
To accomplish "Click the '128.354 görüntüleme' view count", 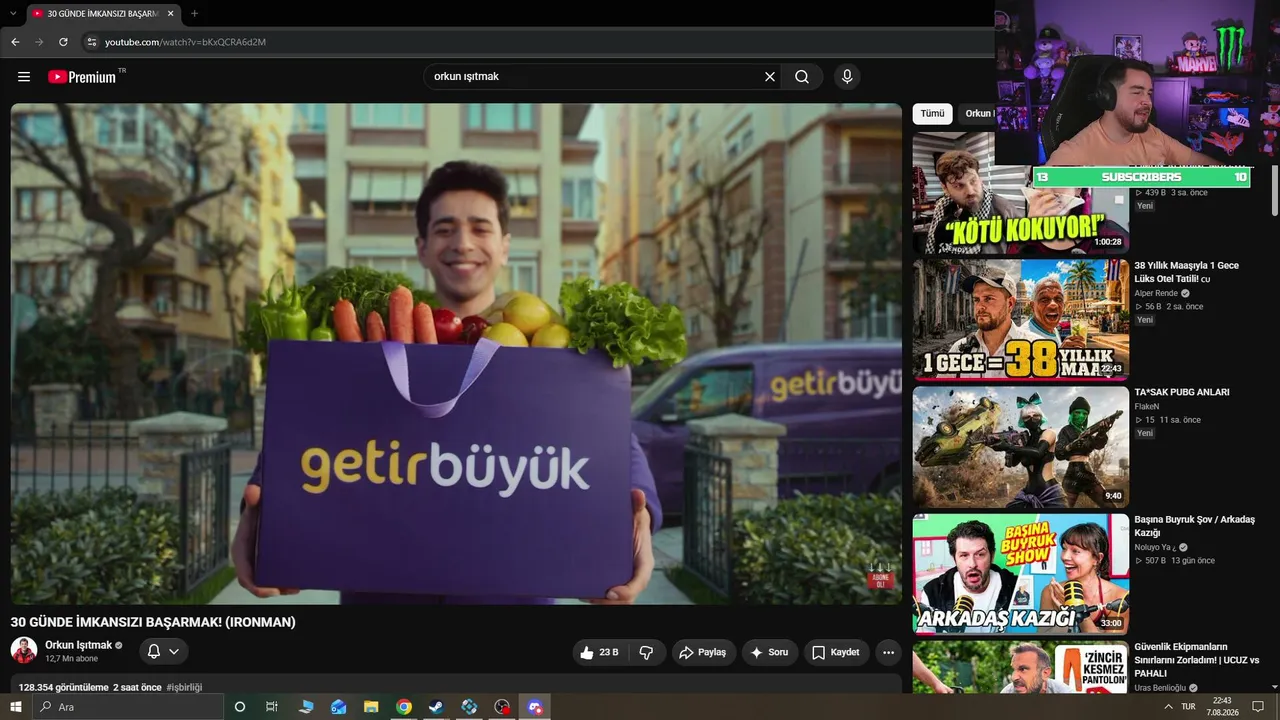I will click(x=63, y=688).
